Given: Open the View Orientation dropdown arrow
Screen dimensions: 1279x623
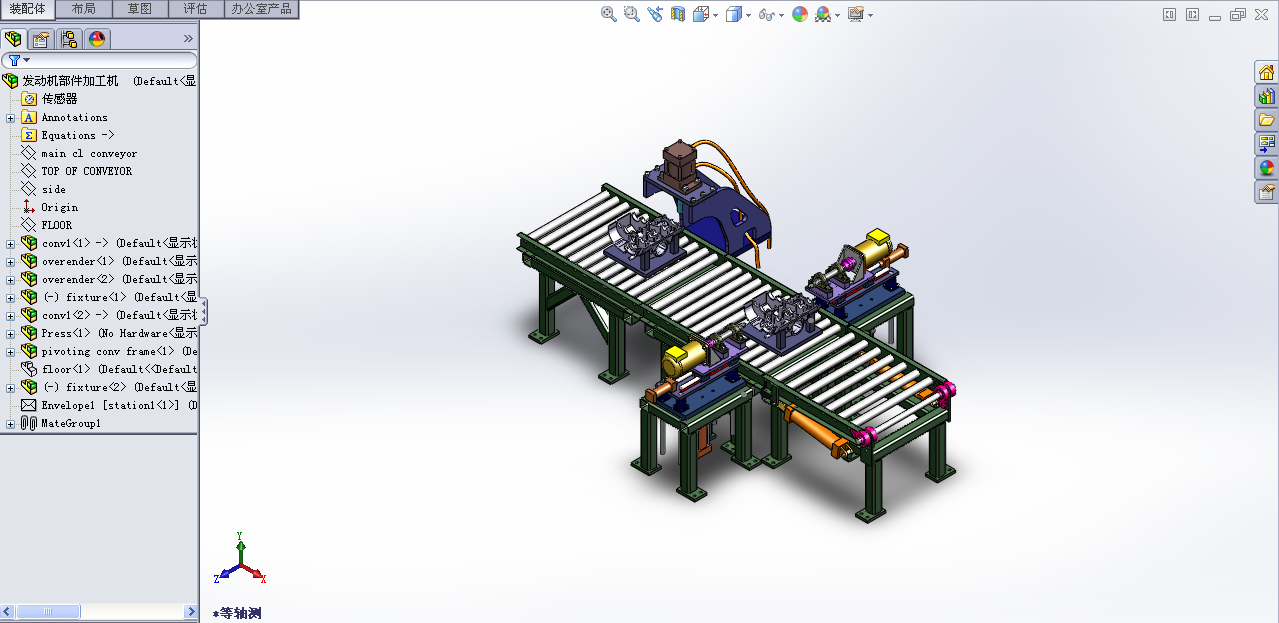Looking at the screenshot, I should [715, 15].
